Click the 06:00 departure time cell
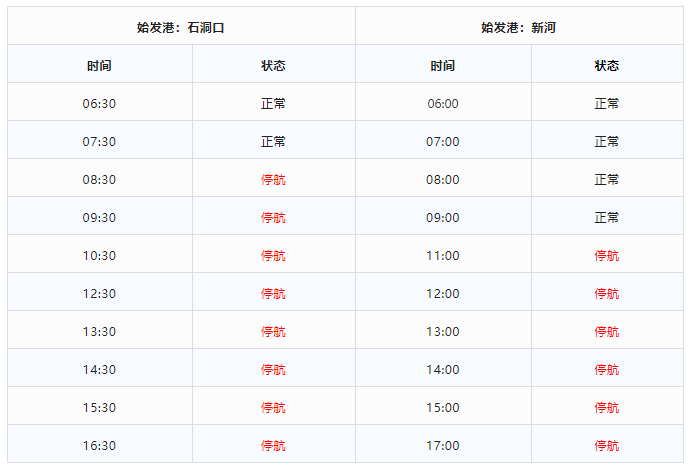 tap(443, 103)
